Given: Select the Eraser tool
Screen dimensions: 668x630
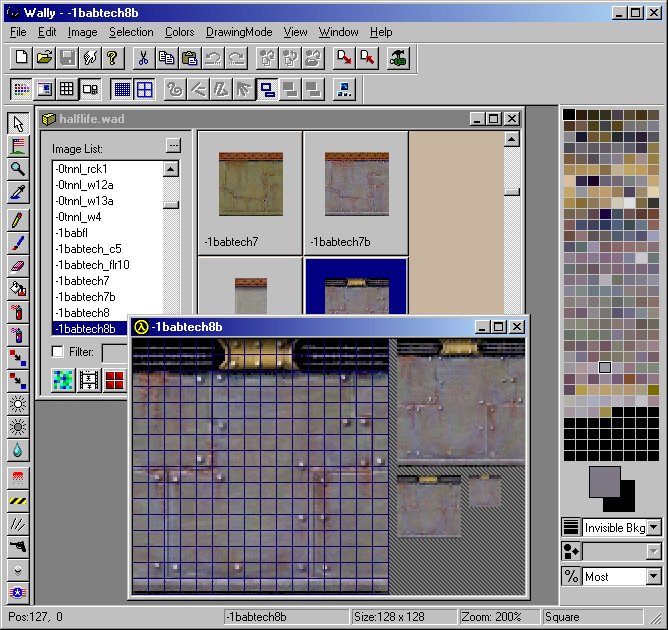Looking at the screenshot, I should pyautogui.click(x=18, y=267).
